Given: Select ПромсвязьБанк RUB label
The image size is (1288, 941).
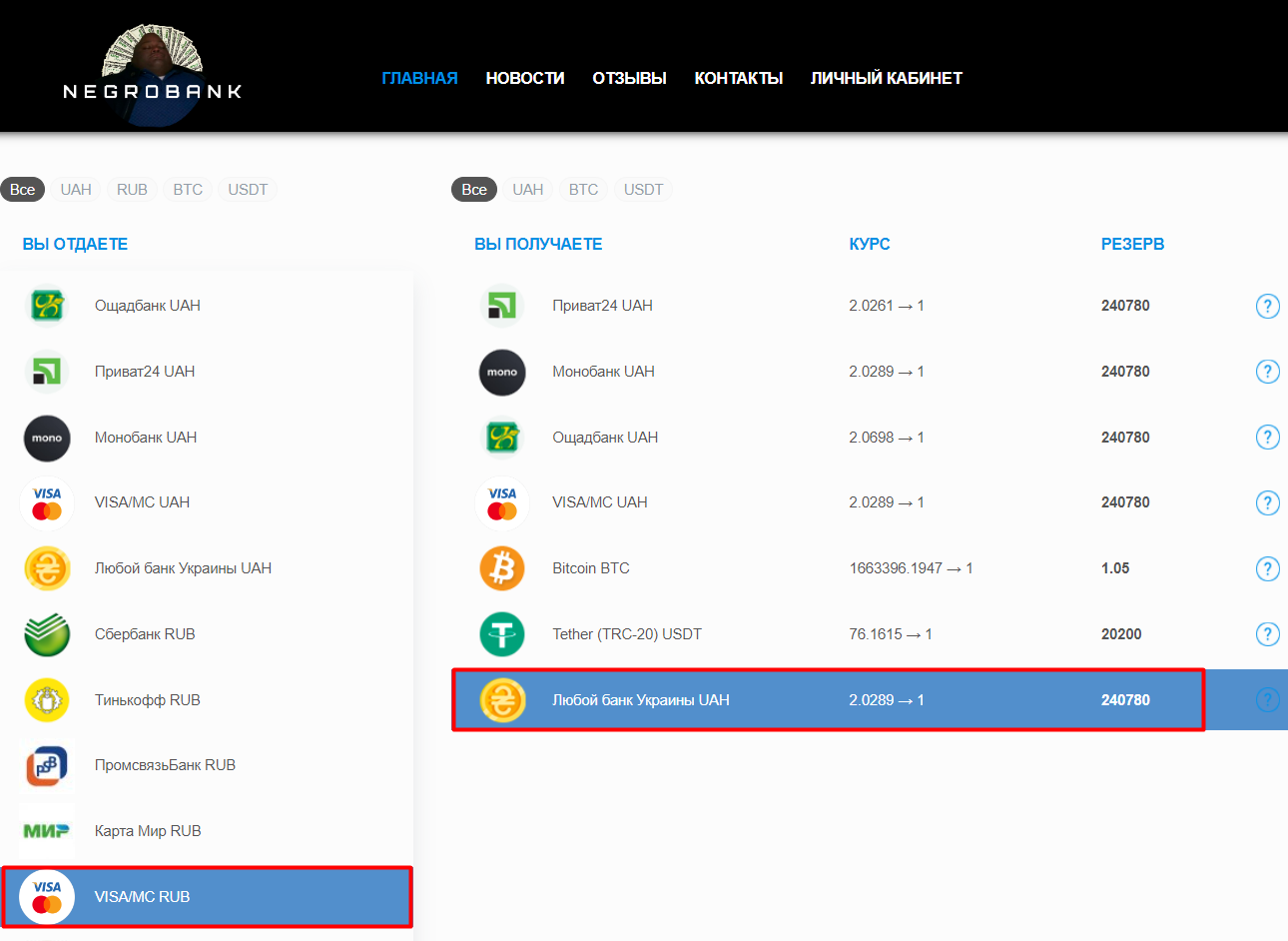Looking at the screenshot, I should (165, 765).
